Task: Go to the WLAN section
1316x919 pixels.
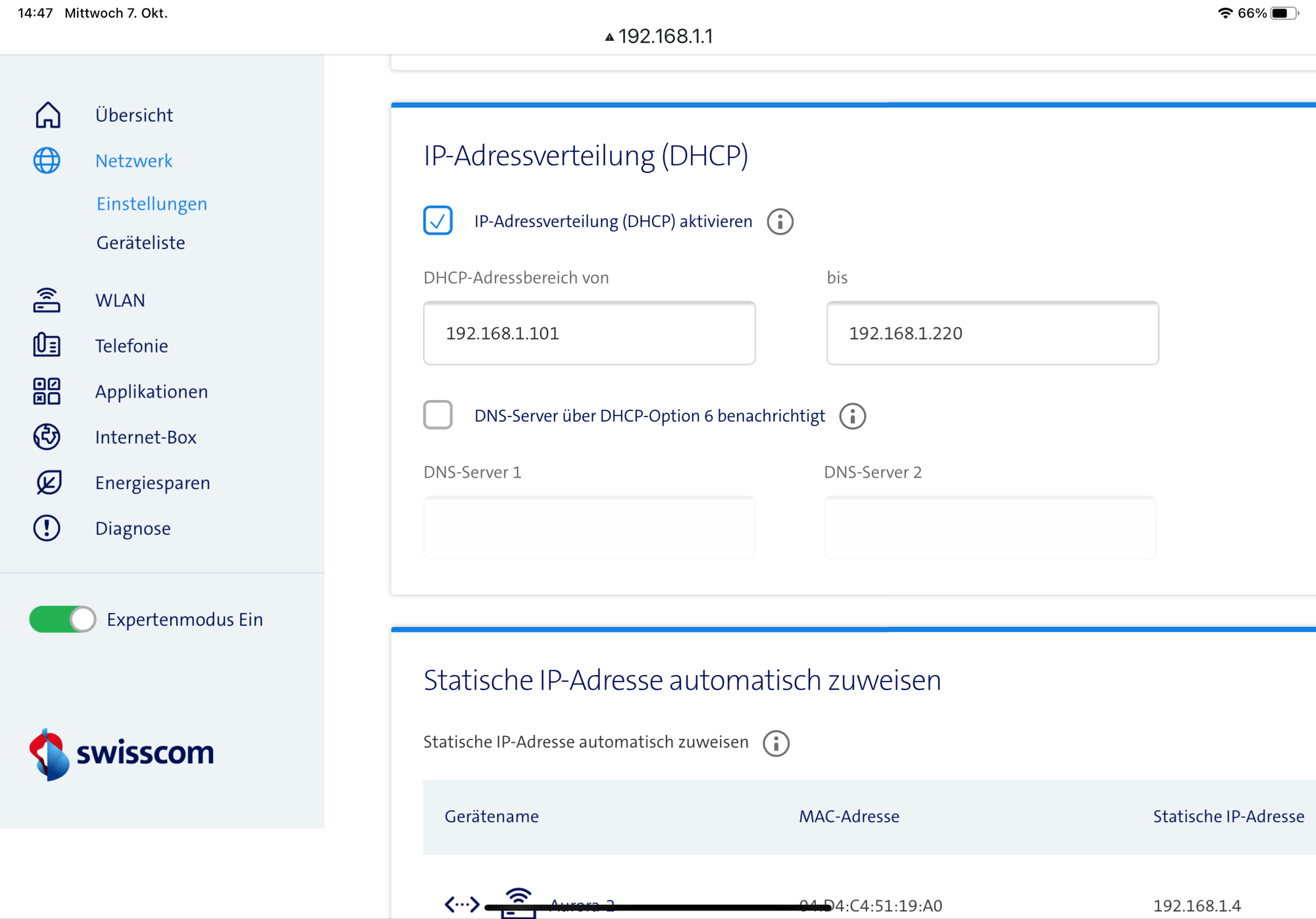Action: (x=120, y=300)
